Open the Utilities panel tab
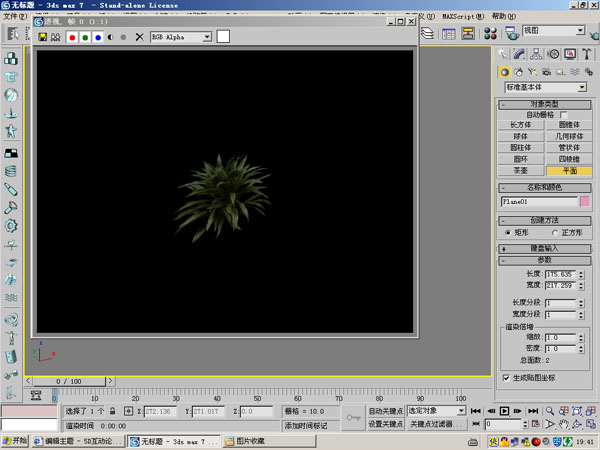The image size is (600, 450). point(587,54)
